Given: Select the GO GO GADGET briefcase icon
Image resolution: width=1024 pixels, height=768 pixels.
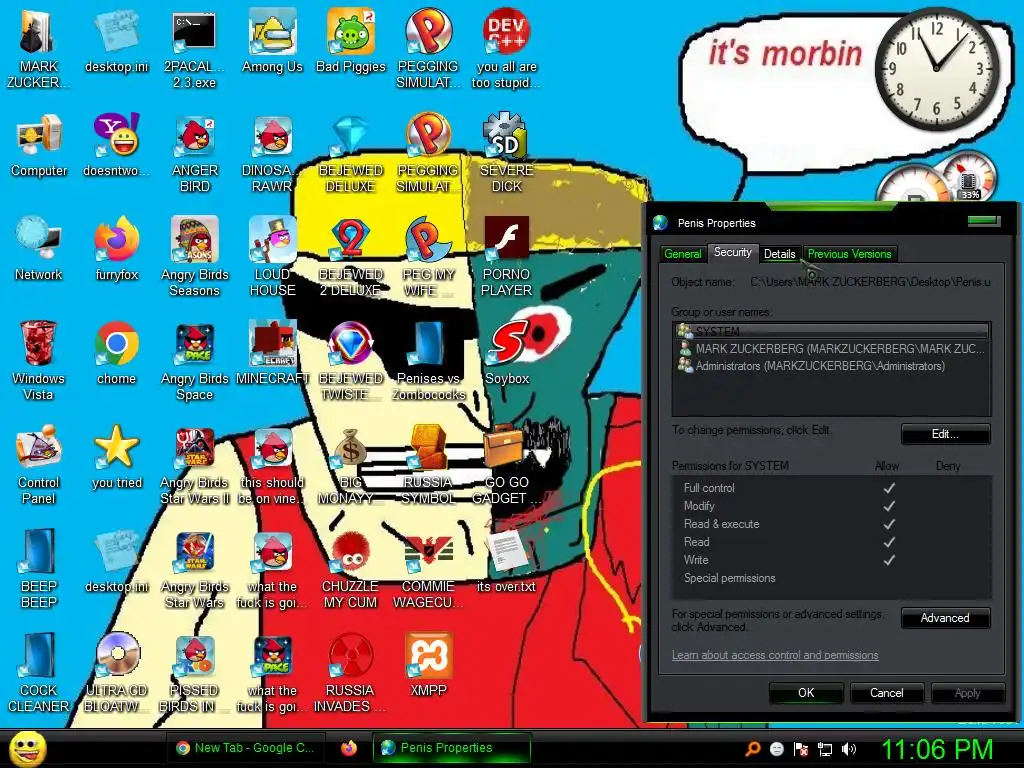Looking at the screenshot, I should click(x=507, y=464).
